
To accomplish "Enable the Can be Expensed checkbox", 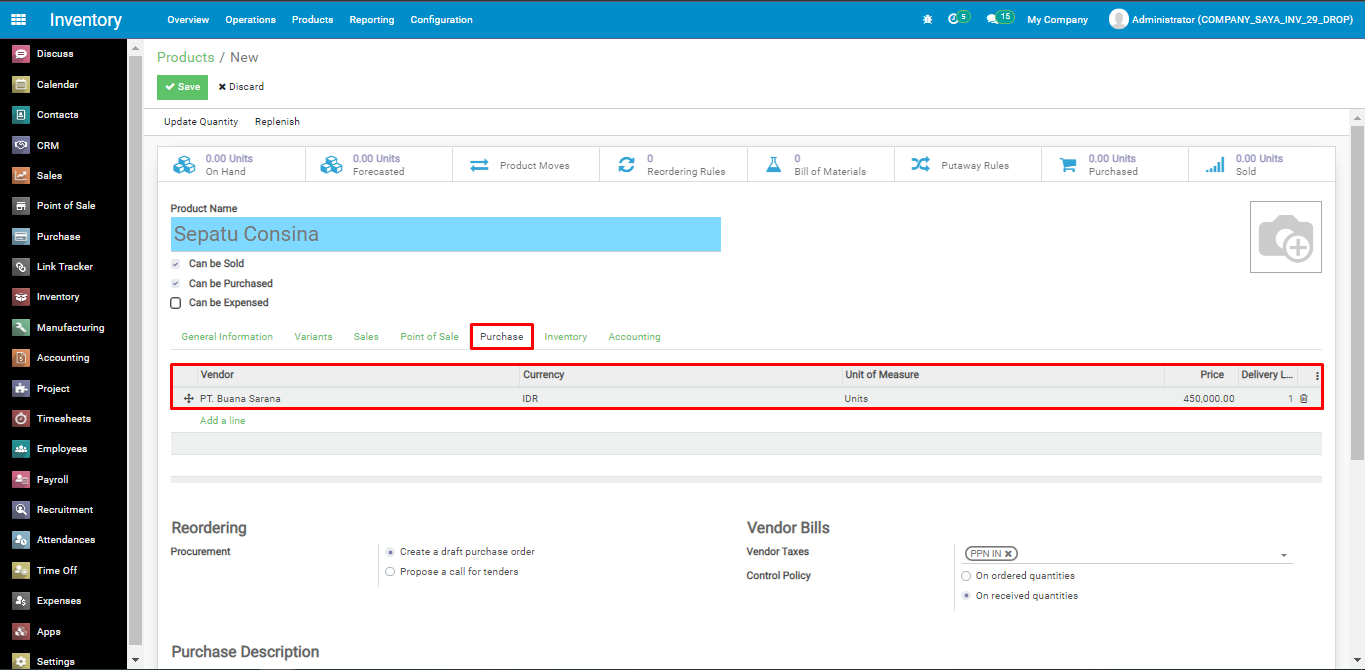I will pos(176,303).
